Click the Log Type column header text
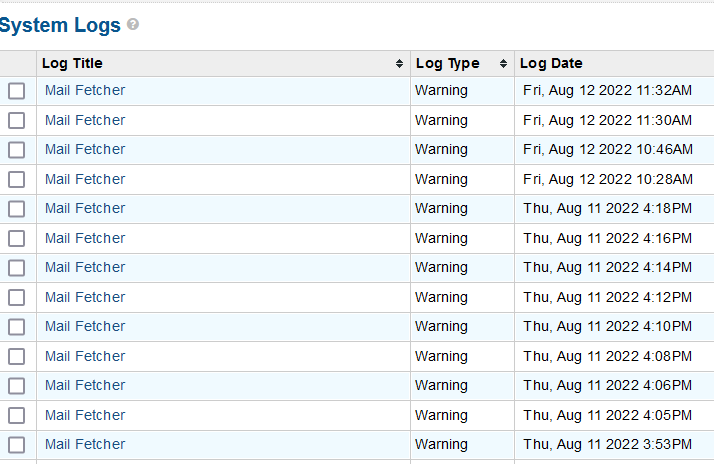714x464 pixels. [x=447, y=63]
